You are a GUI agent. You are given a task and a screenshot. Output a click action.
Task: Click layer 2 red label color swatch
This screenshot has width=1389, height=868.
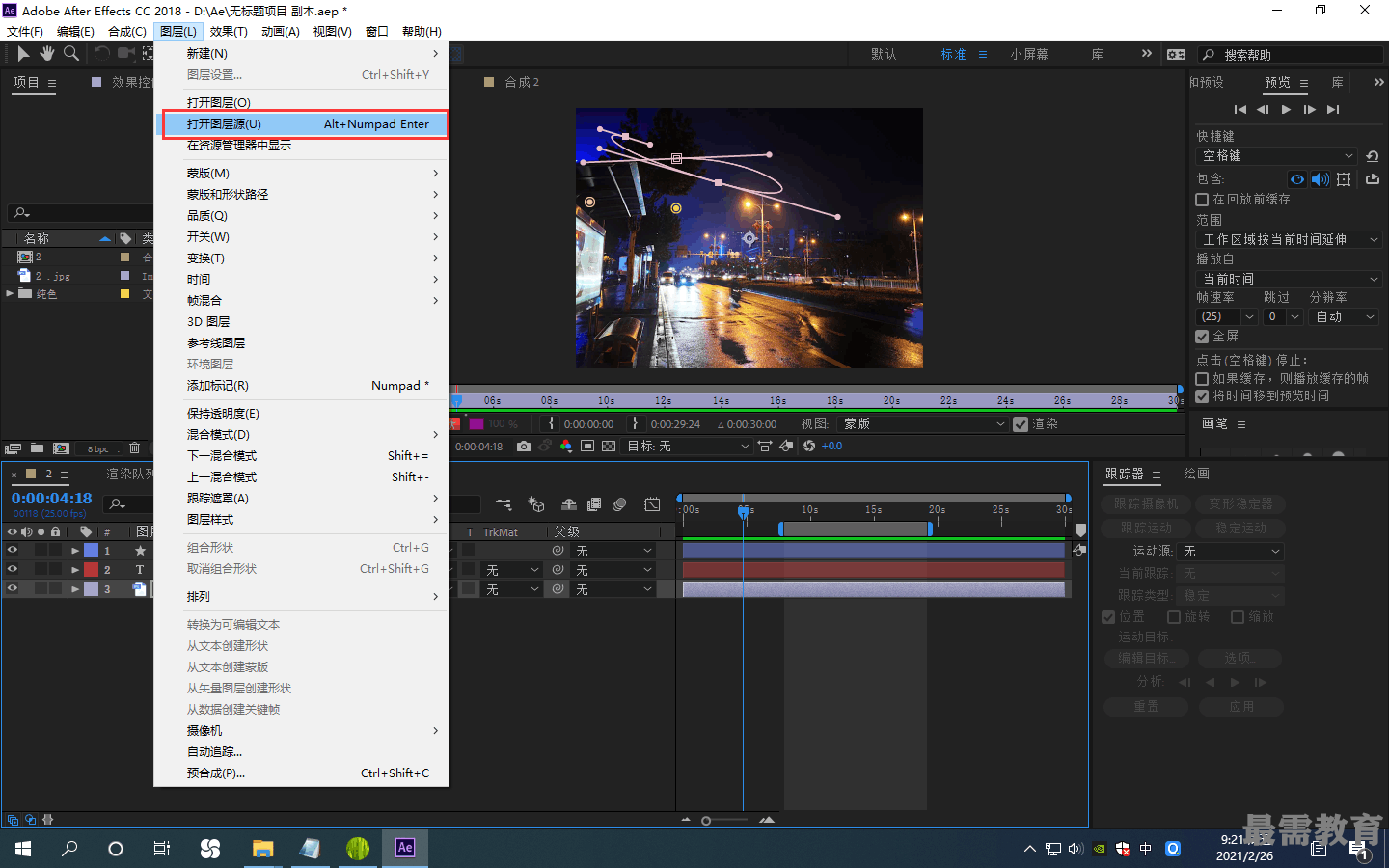91,570
